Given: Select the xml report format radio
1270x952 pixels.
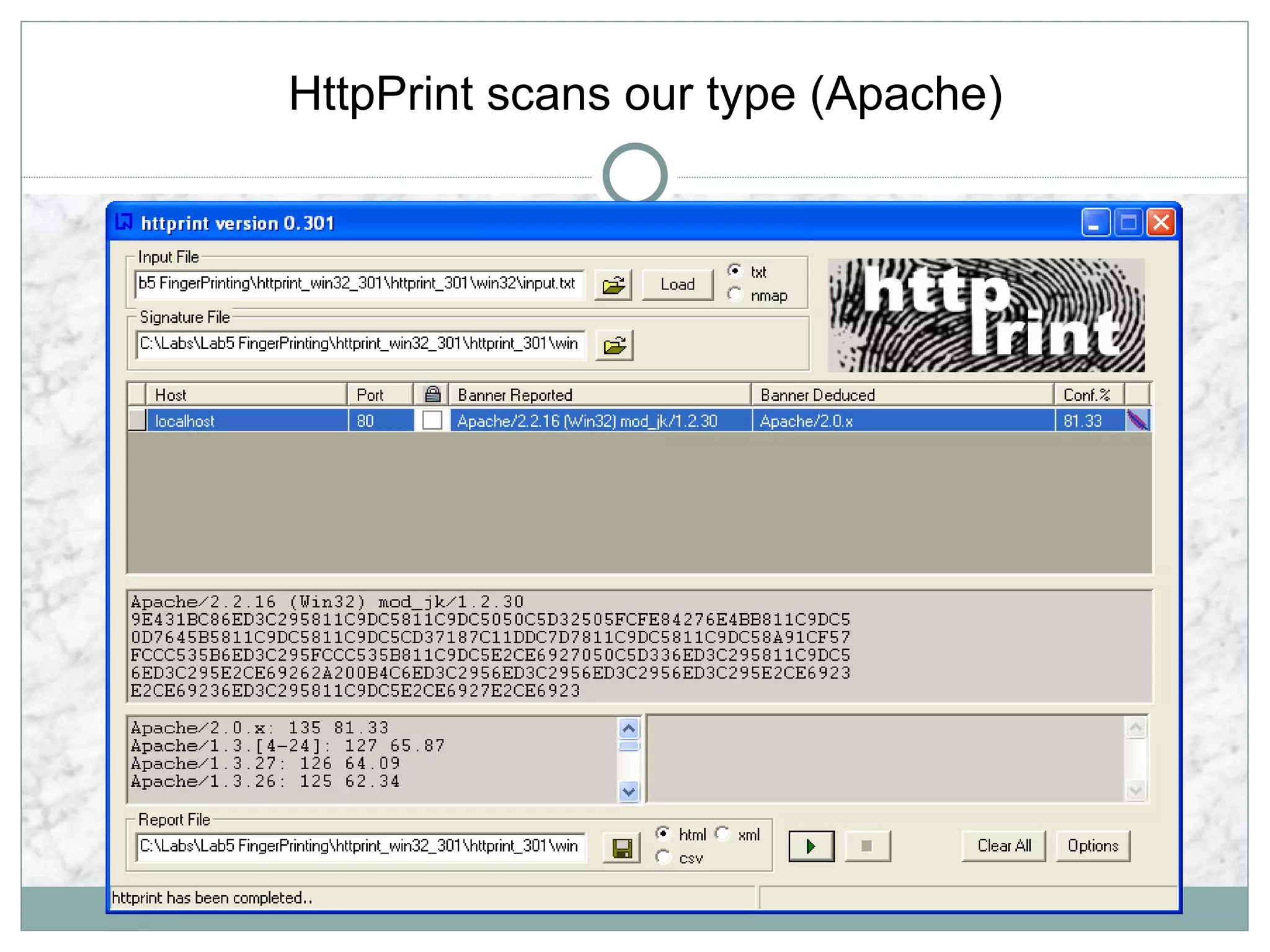Looking at the screenshot, I should point(722,834).
